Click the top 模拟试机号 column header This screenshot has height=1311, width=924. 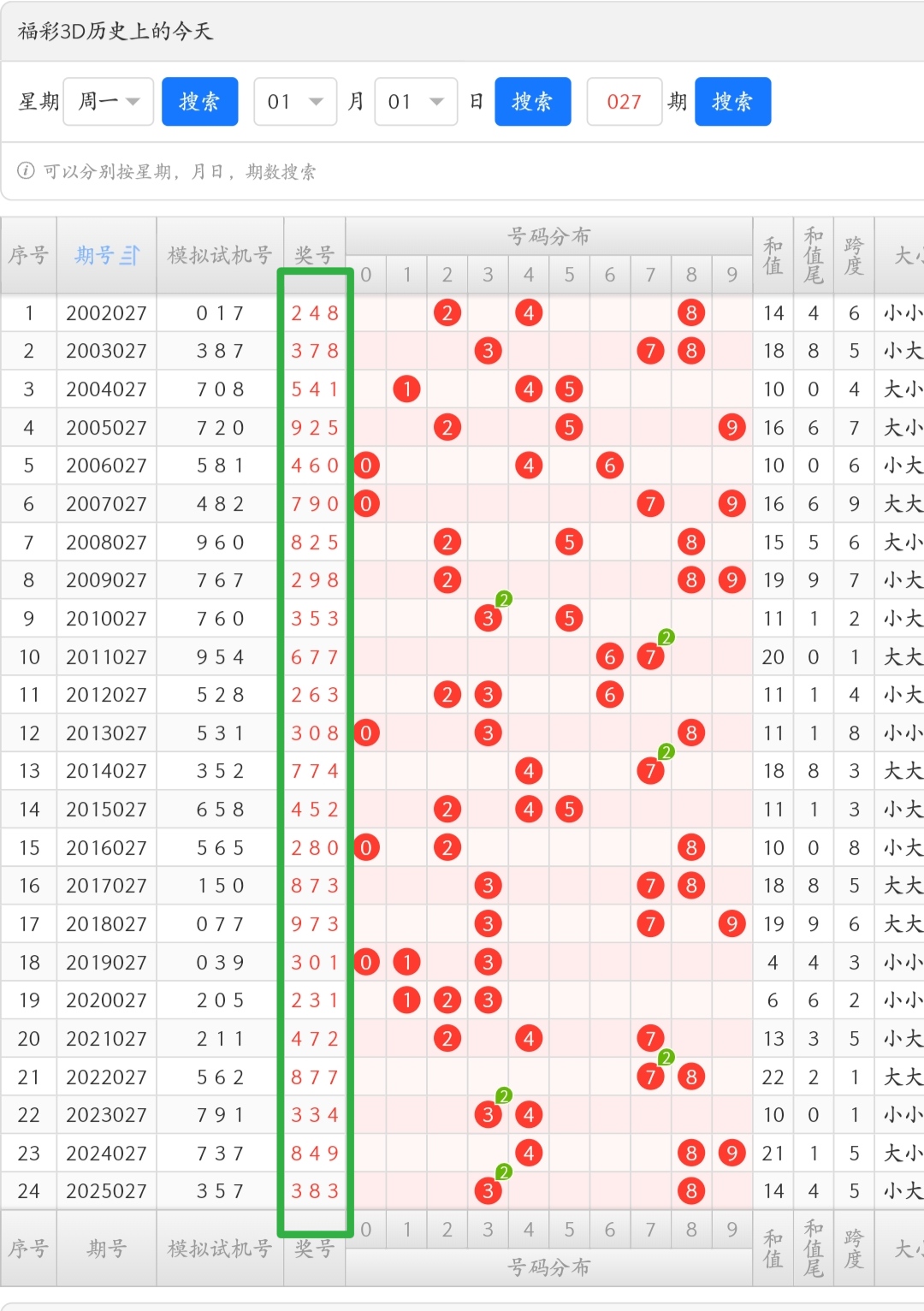pos(220,255)
